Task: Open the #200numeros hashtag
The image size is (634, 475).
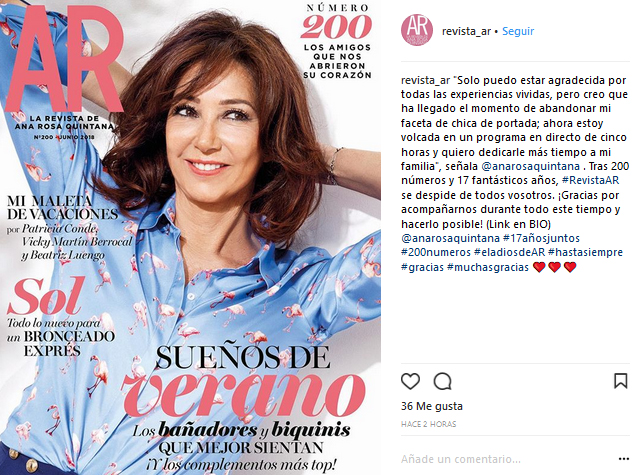Action: [x=435, y=252]
